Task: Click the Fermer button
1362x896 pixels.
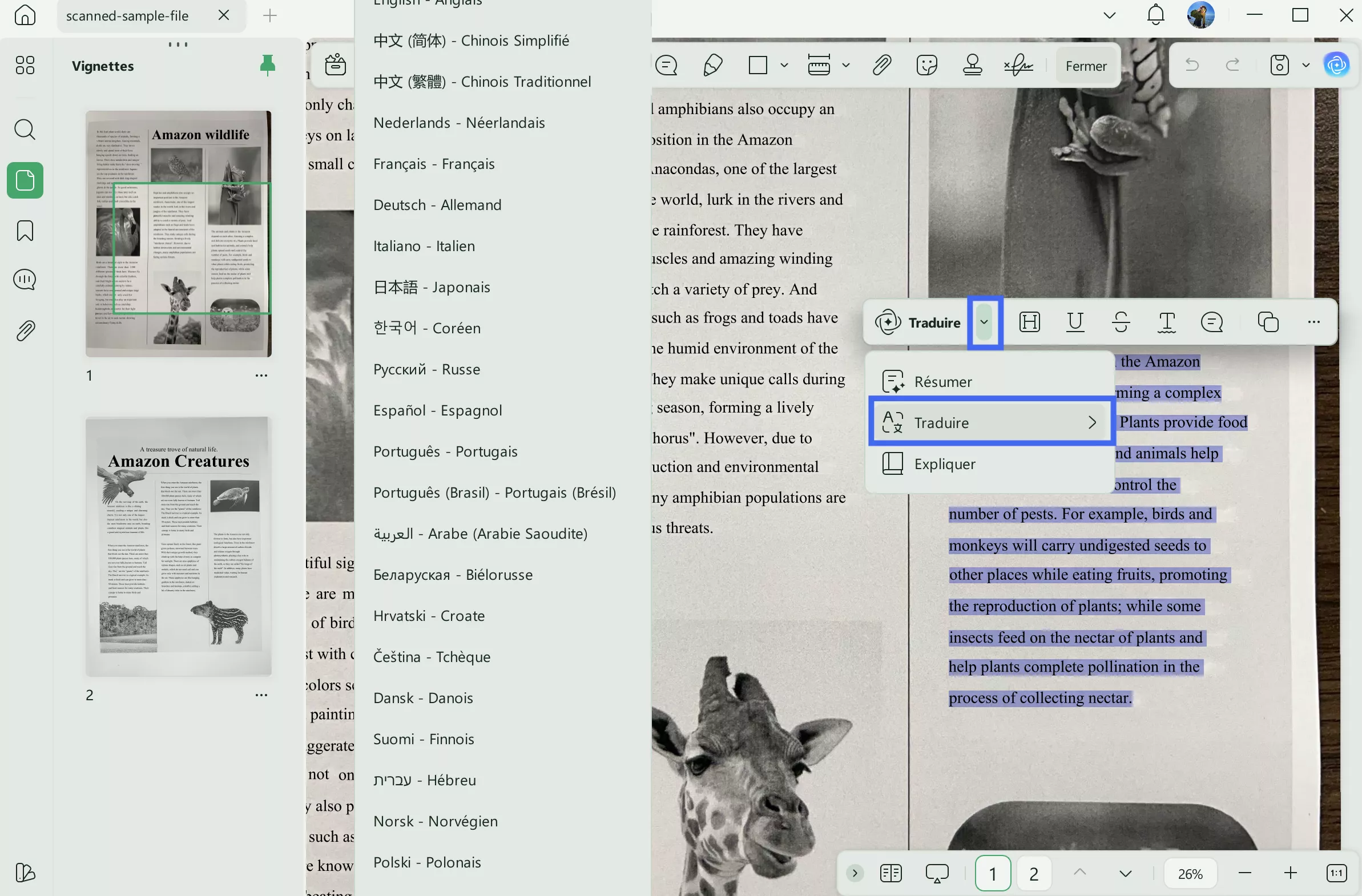Action: 1086,64
